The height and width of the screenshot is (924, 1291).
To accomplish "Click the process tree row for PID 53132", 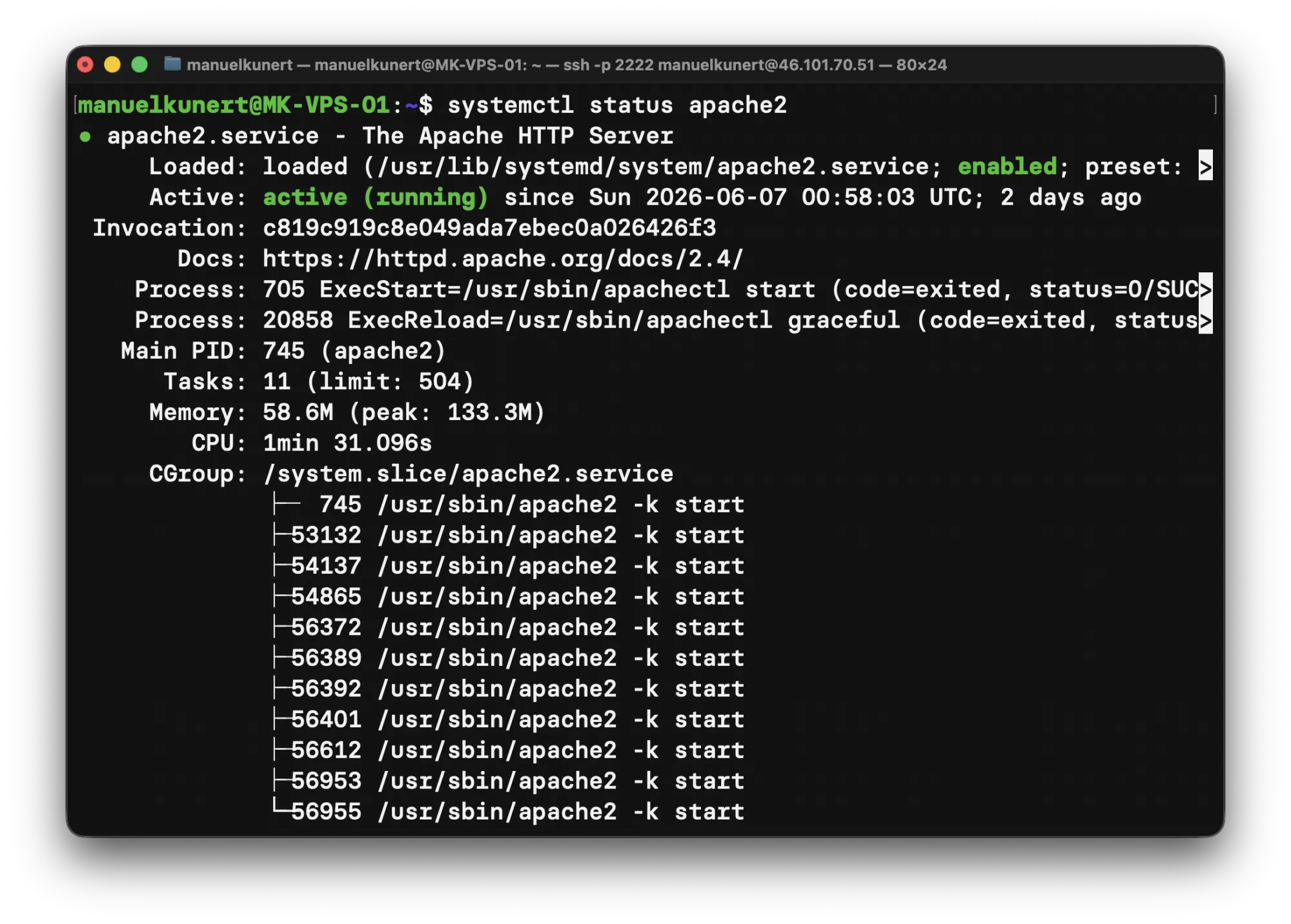I will [509, 535].
